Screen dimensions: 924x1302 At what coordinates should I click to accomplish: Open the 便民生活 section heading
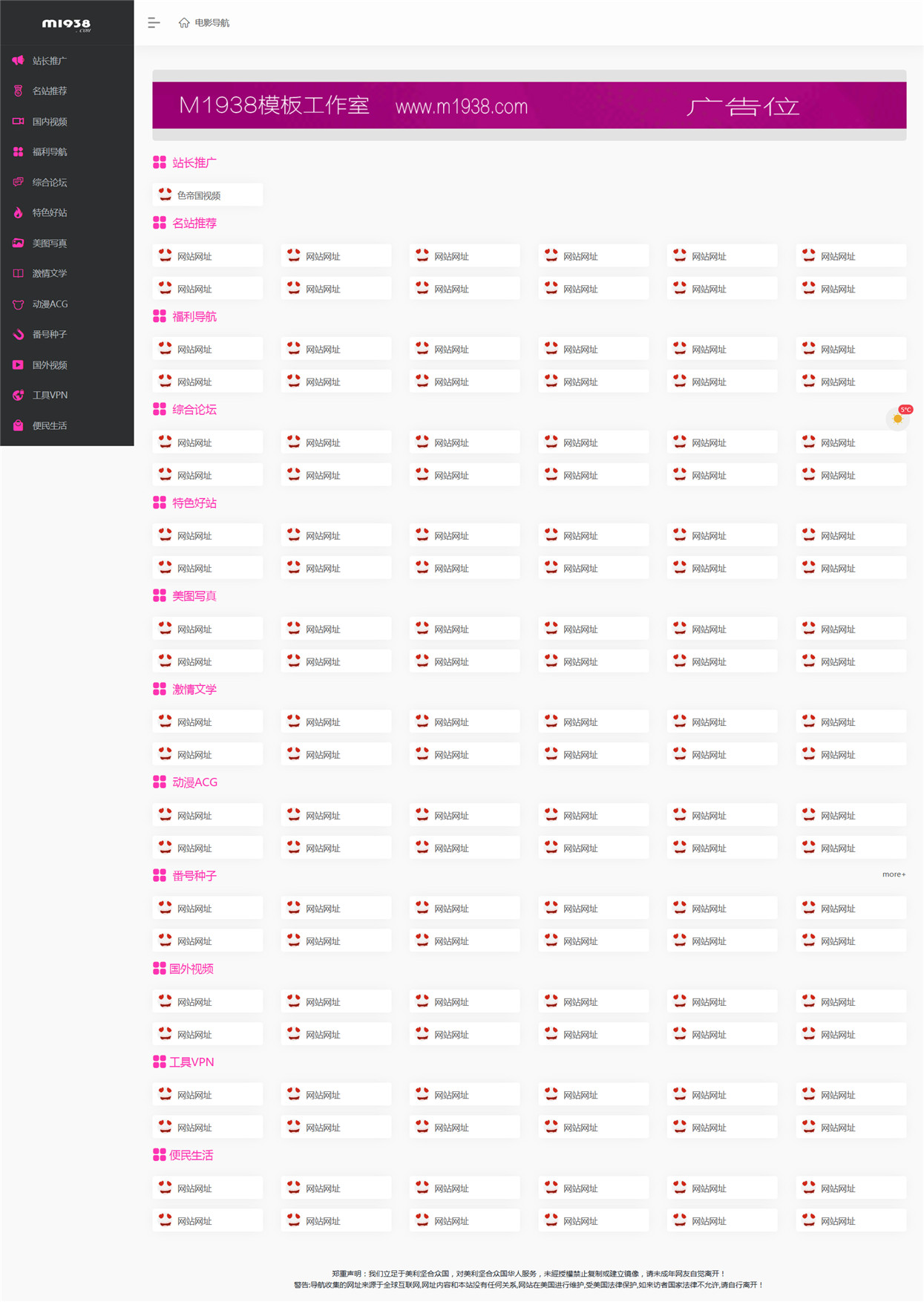pos(191,1155)
